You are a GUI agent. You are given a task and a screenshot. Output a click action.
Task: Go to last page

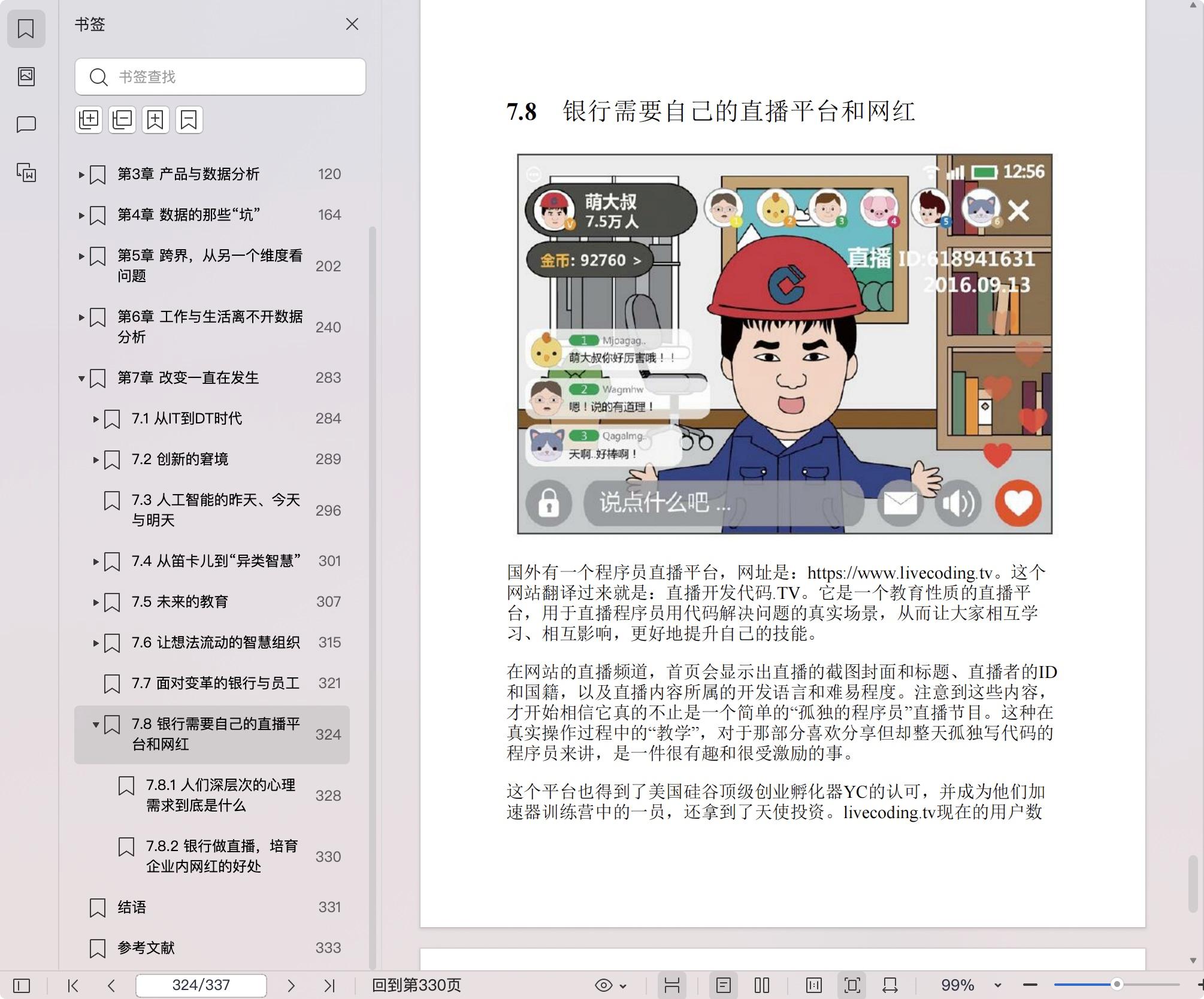tap(329, 985)
